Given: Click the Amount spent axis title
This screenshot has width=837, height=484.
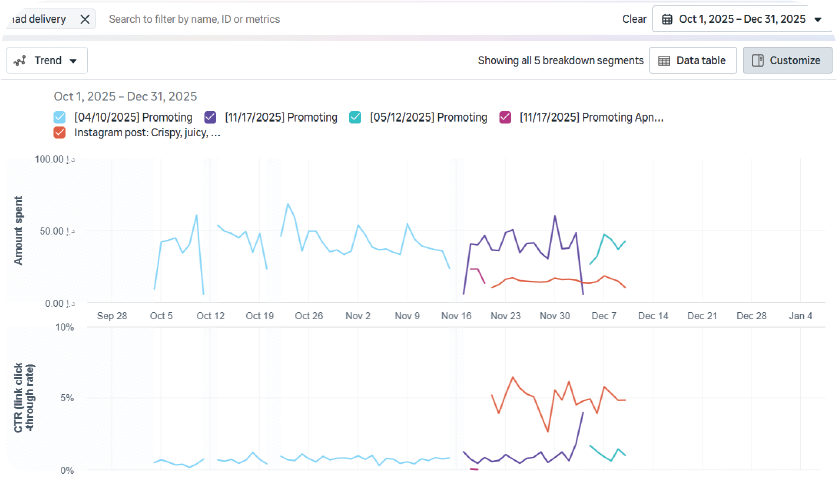Looking at the screenshot, I should [x=19, y=231].
